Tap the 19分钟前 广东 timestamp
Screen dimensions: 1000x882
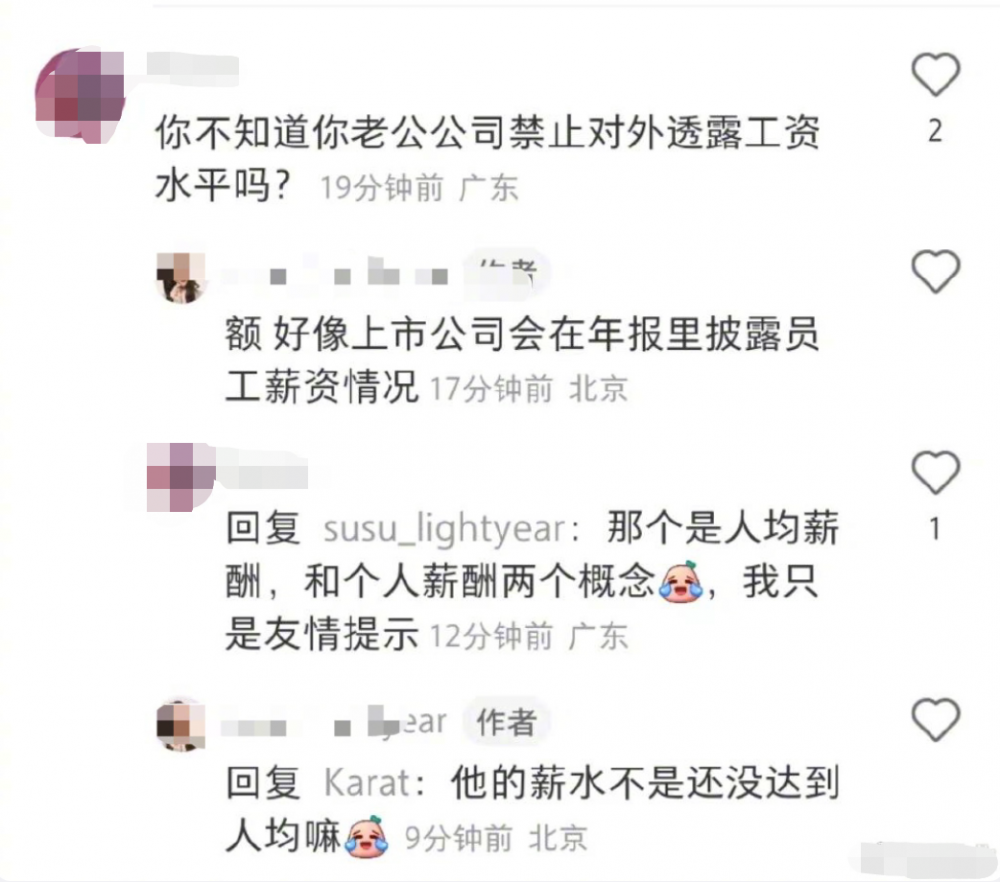(x=419, y=188)
